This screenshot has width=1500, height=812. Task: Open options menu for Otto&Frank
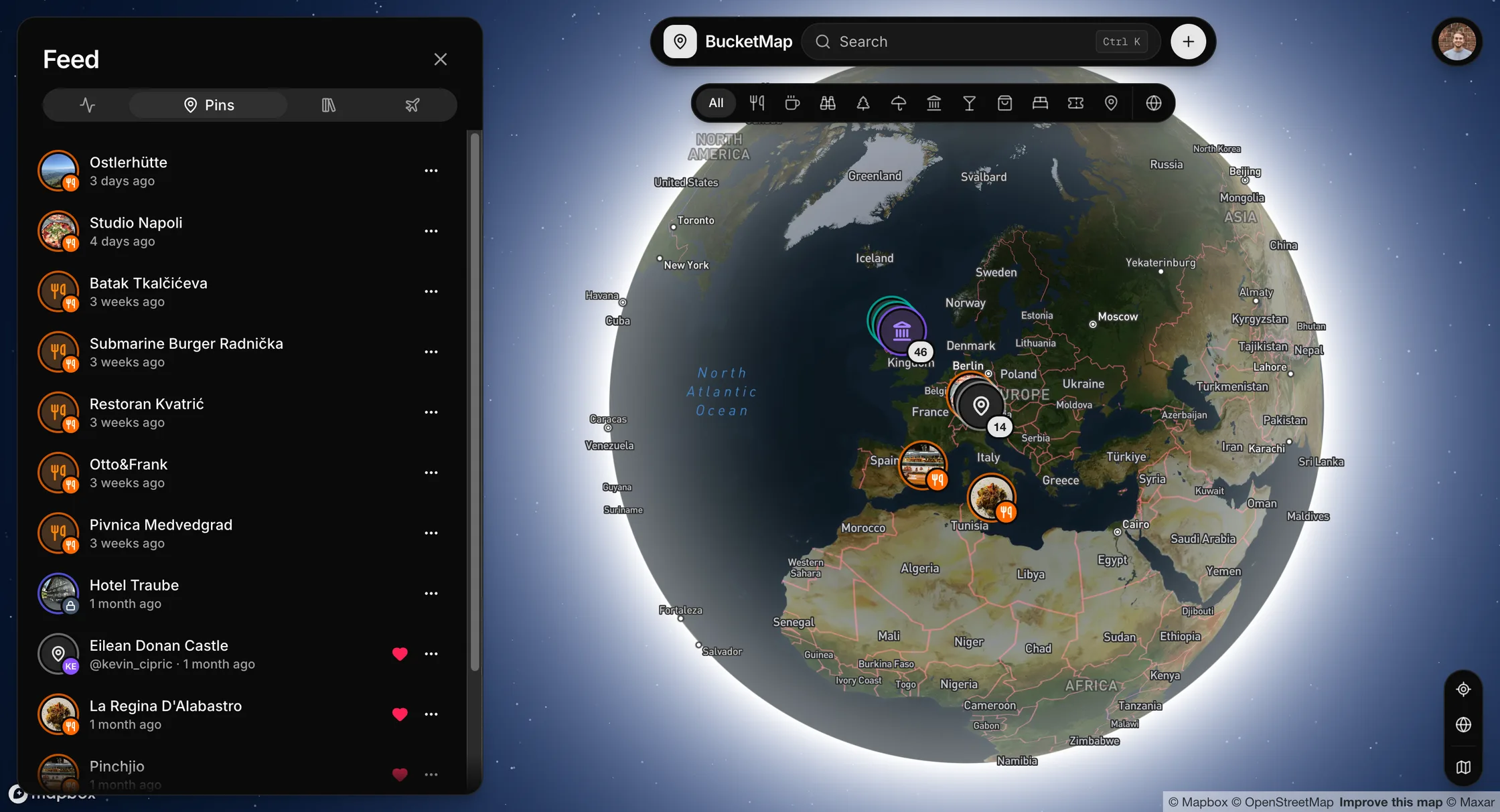[431, 473]
